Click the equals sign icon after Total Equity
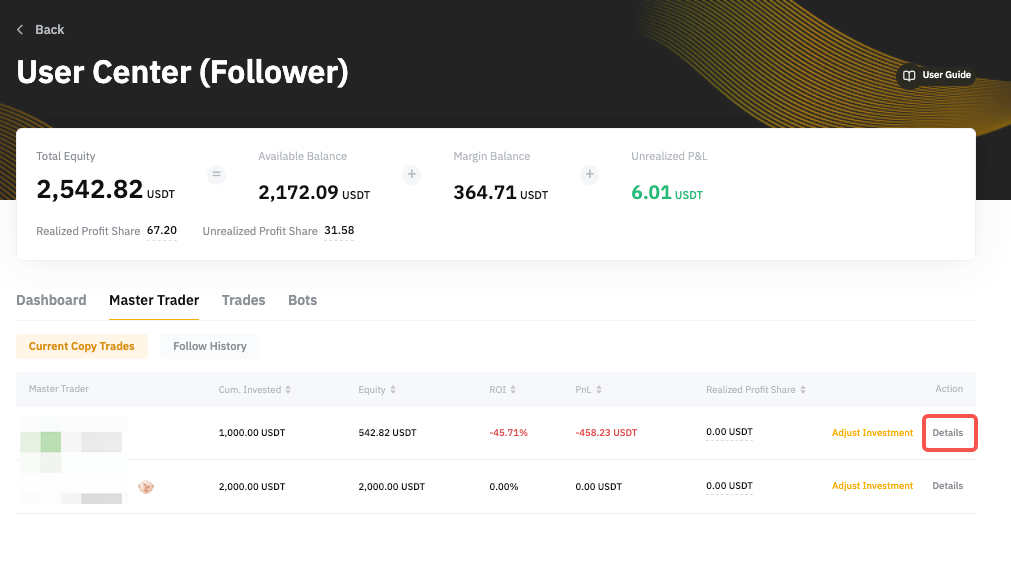1011x572 pixels. coord(216,174)
